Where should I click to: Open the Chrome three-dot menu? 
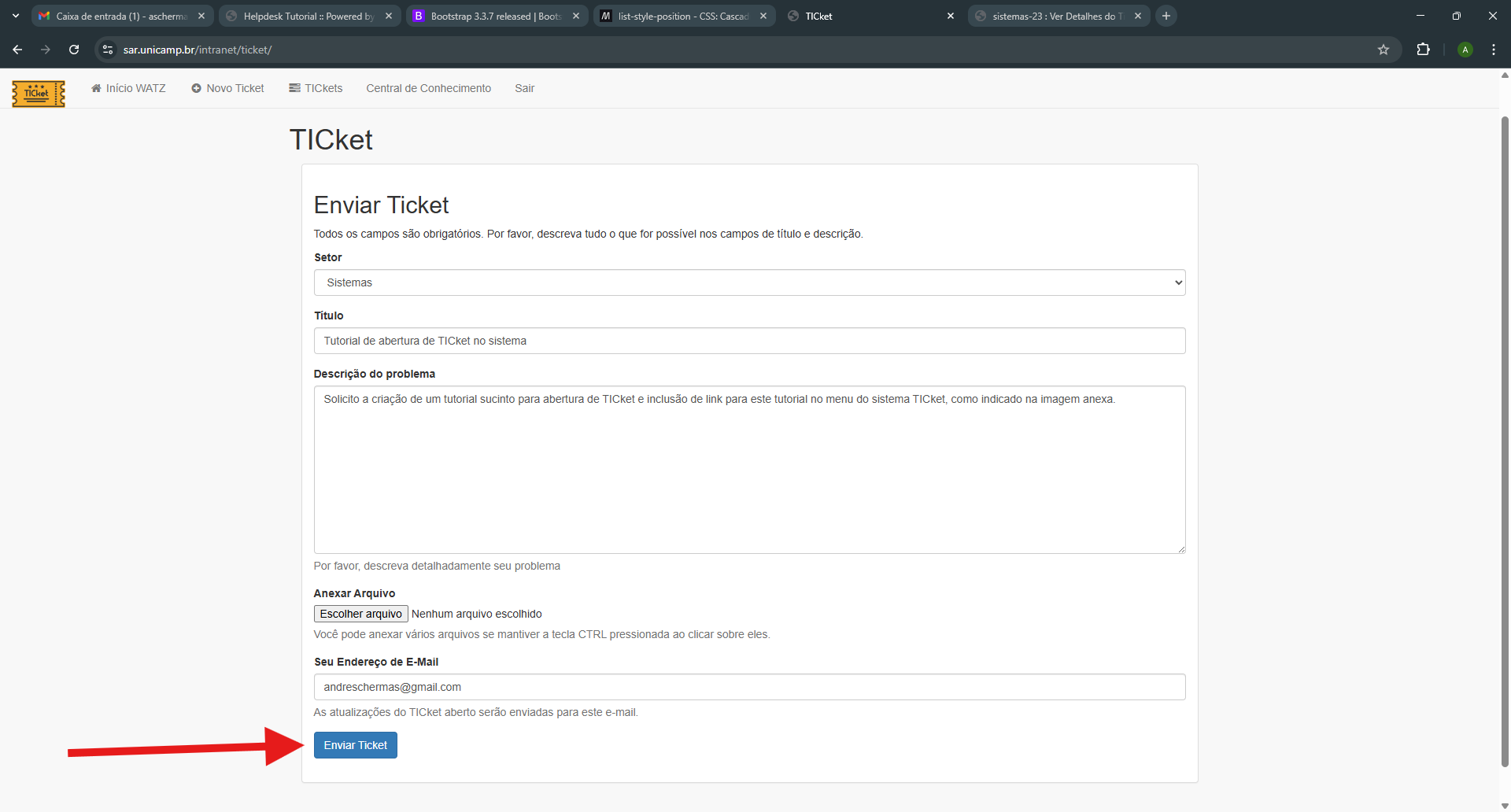coord(1494,50)
